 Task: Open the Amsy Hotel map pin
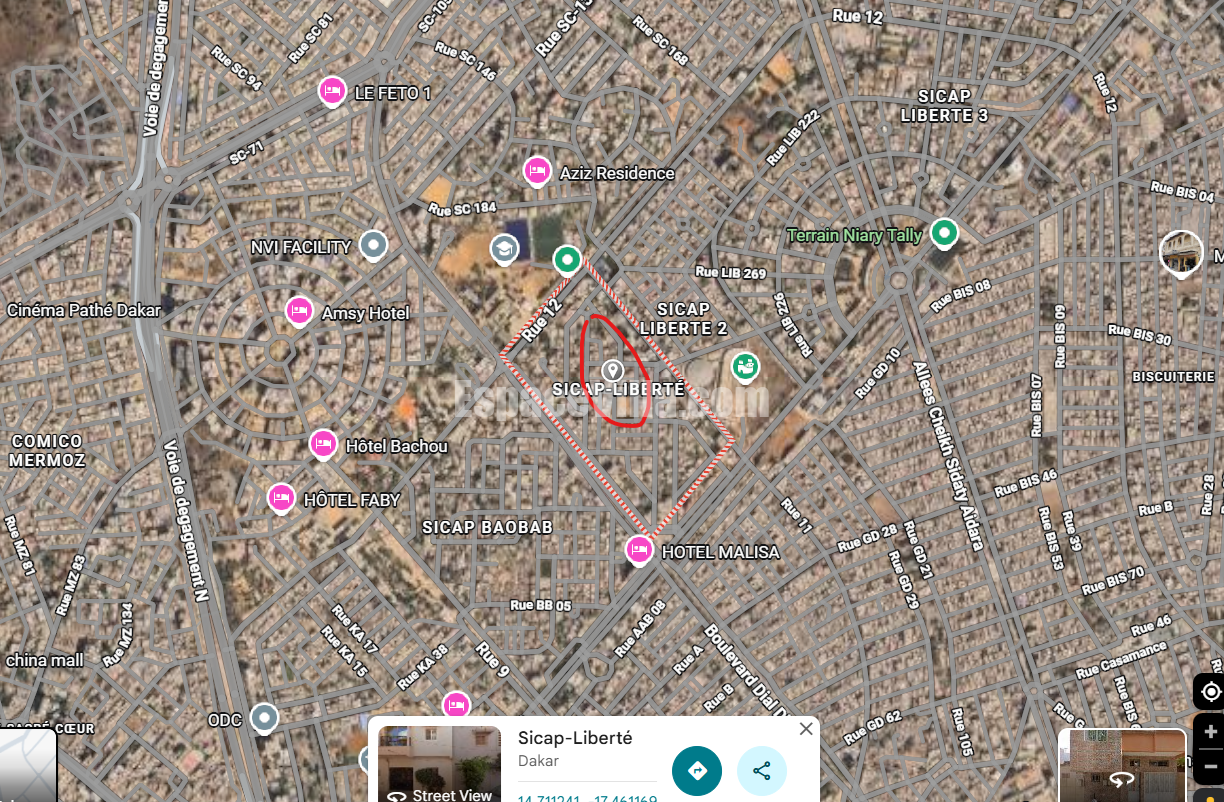(299, 311)
